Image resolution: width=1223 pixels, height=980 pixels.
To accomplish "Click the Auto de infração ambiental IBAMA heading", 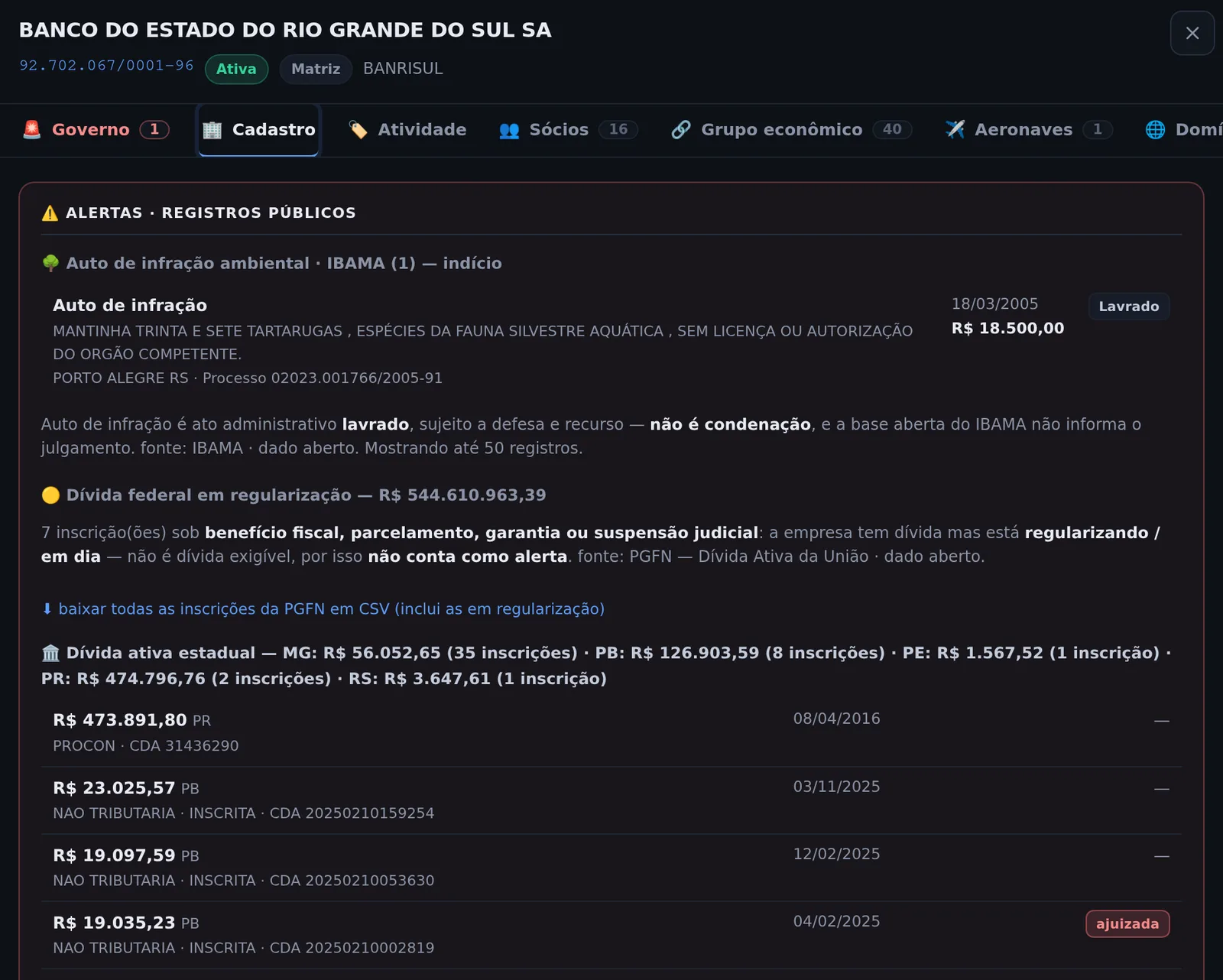I will tap(284, 263).
